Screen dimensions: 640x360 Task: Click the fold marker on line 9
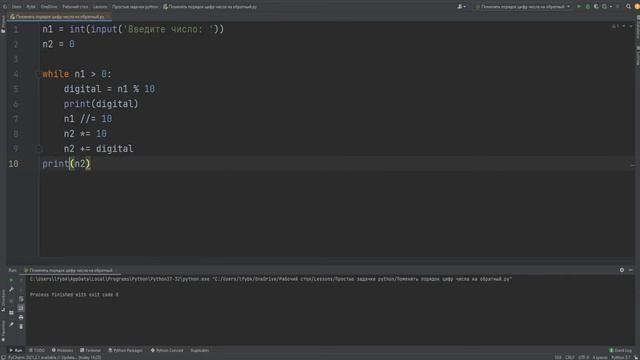coord(39,149)
